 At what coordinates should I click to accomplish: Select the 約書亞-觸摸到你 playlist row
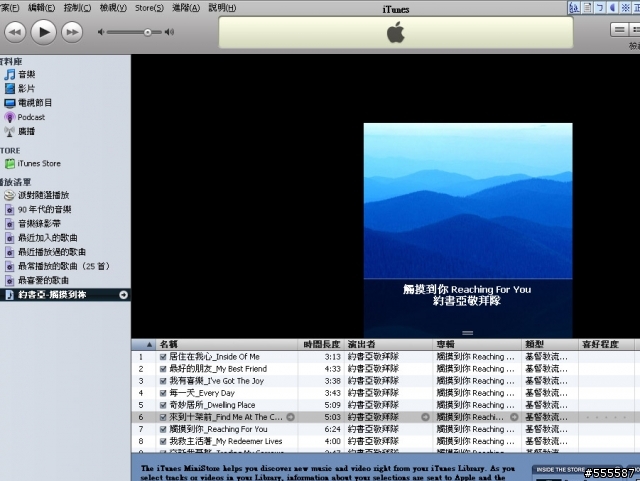coord(65,295)
